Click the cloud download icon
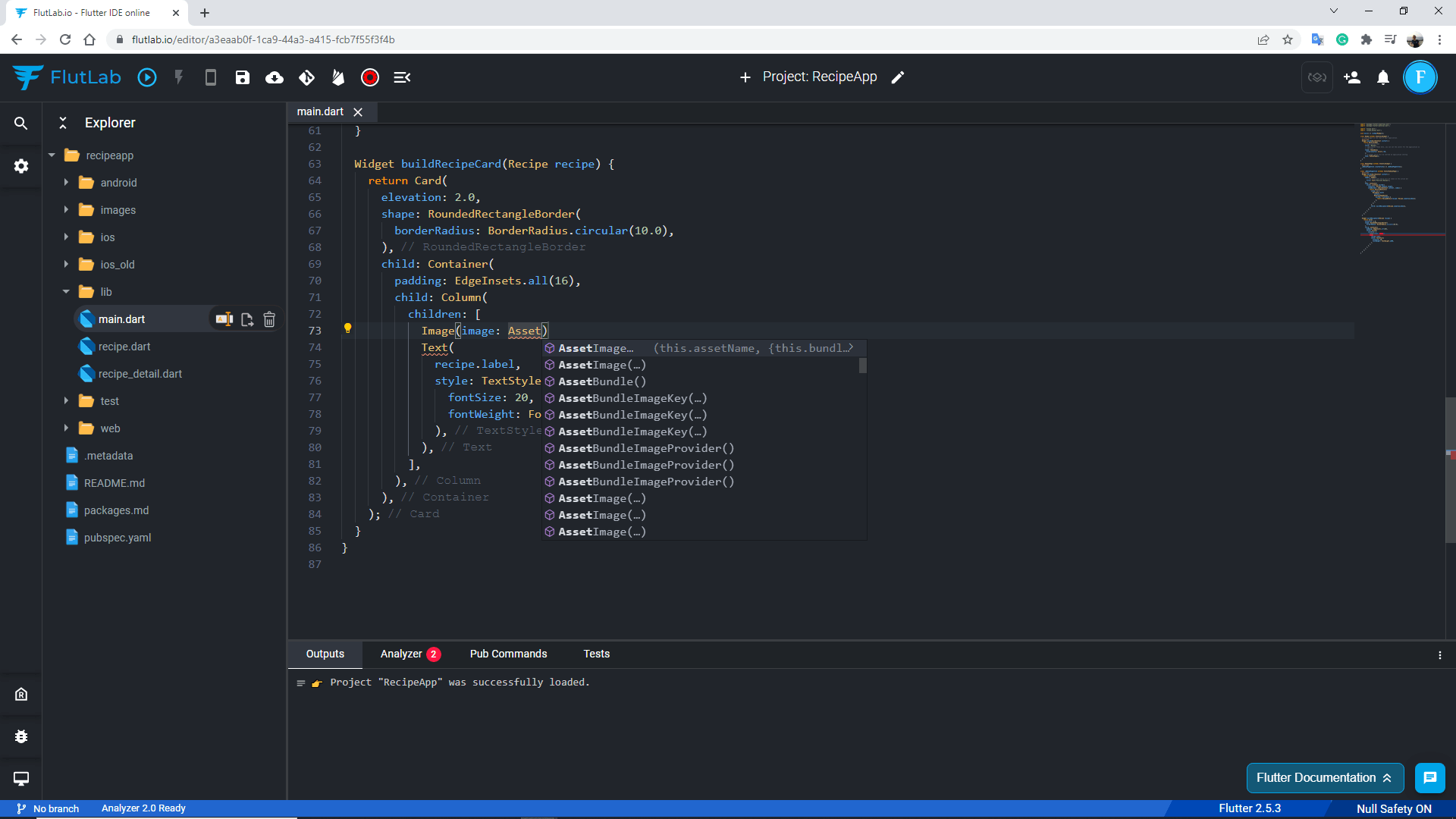 point(275,77)
